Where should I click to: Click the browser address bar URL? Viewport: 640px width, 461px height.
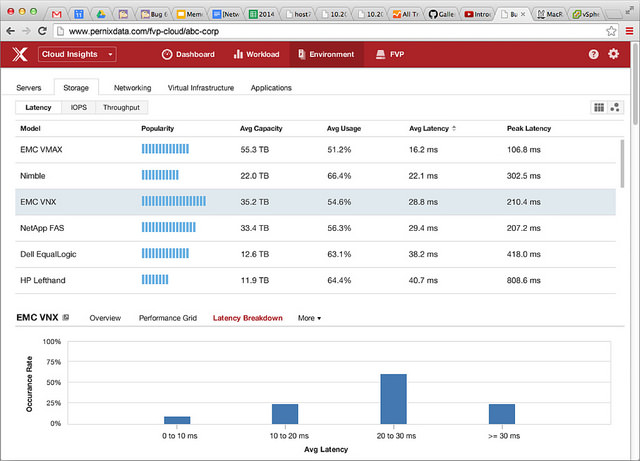pyautogui.click(x=144, y=31)
